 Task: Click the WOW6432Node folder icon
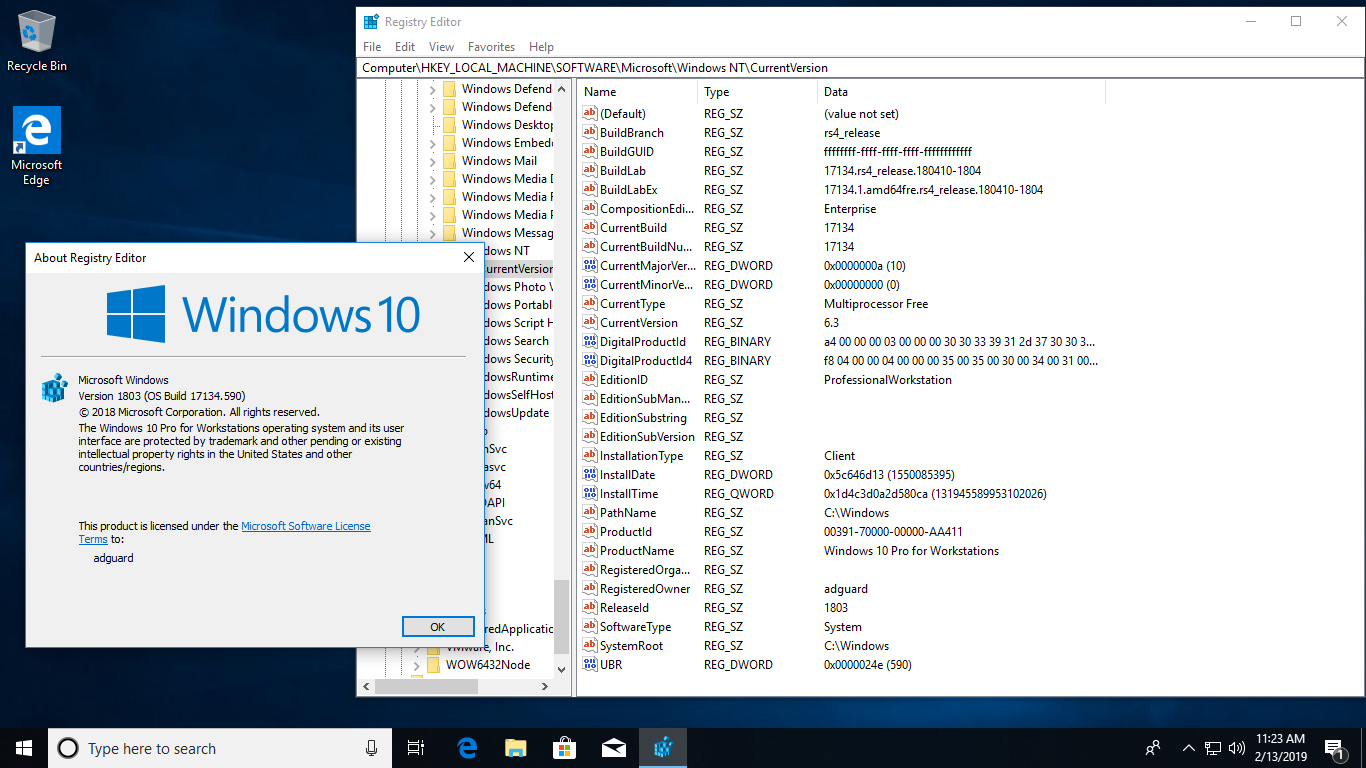(x=432, y=665)
